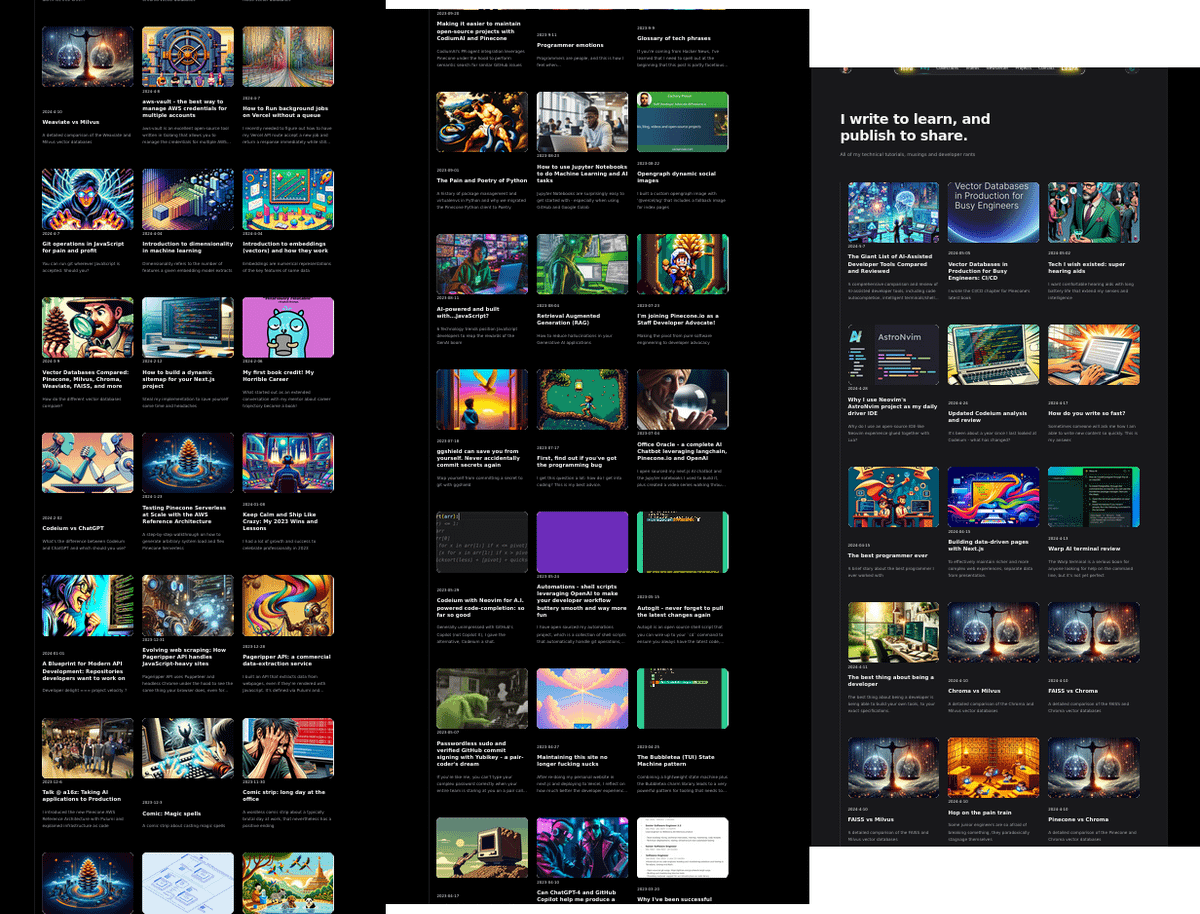This screenshot has height=914, width=1200.
Task: Click 'Hop on the pain train' thumbnail
Action: (993, 768)
